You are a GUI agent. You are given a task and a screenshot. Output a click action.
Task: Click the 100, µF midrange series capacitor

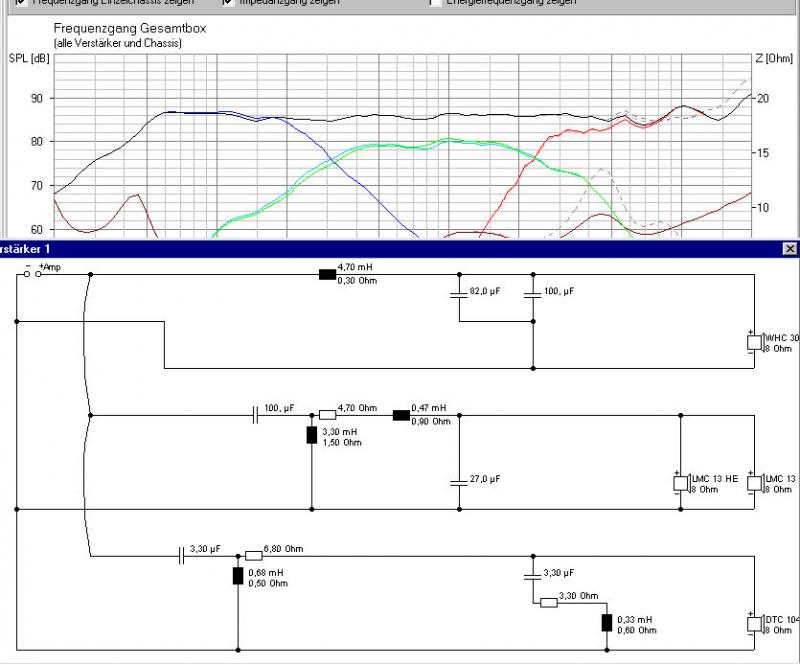tap(255, 415)
